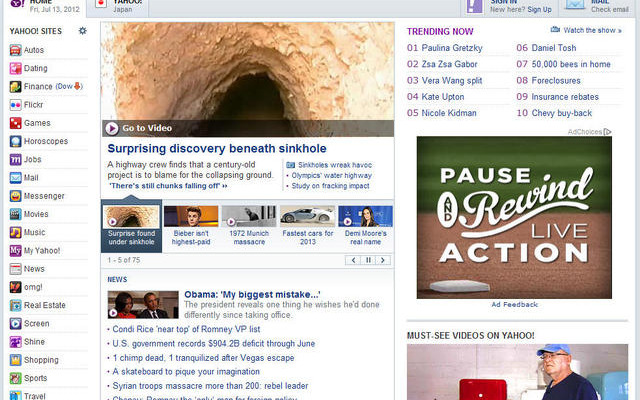640x400 pixels.
Task: Open the Shopping bag icon
Action: [16, 360]
